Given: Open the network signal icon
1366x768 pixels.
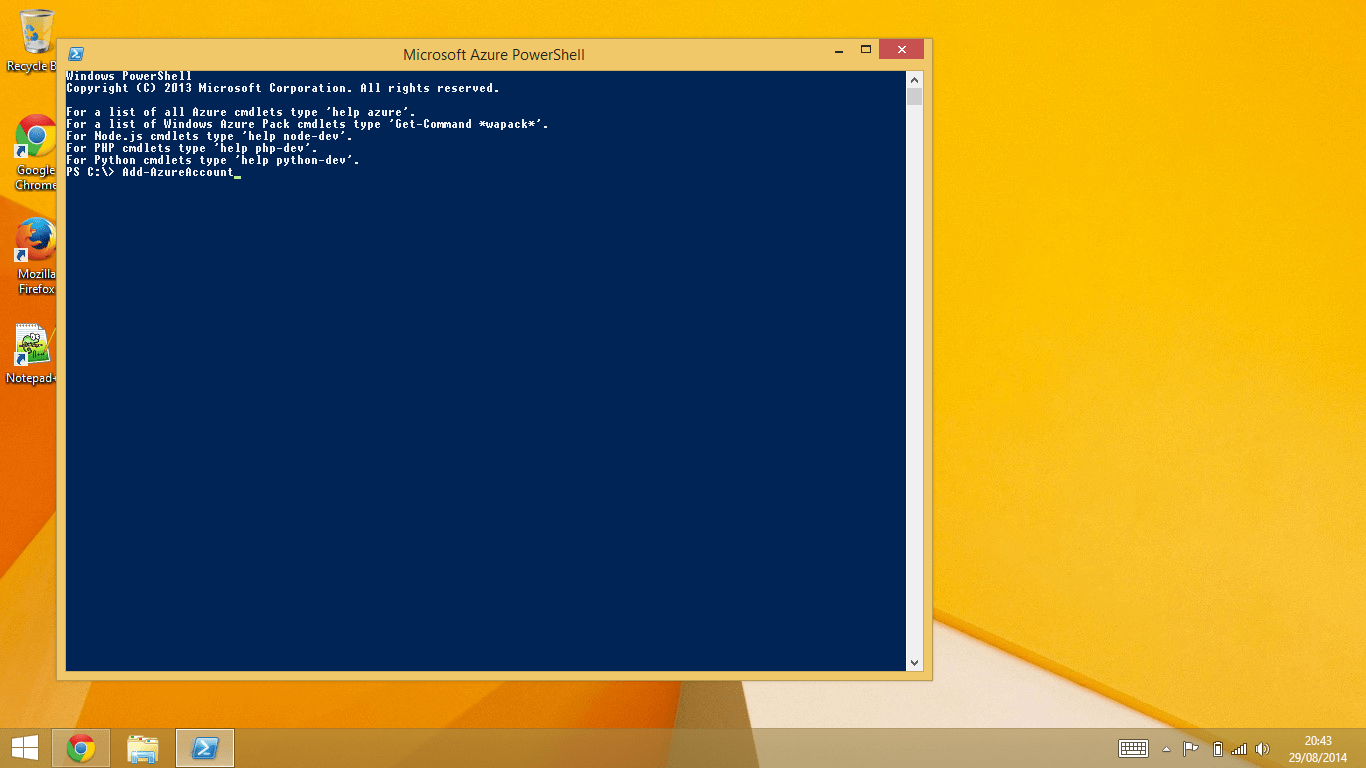Looking at the screenshot, I should point(1239,749).
